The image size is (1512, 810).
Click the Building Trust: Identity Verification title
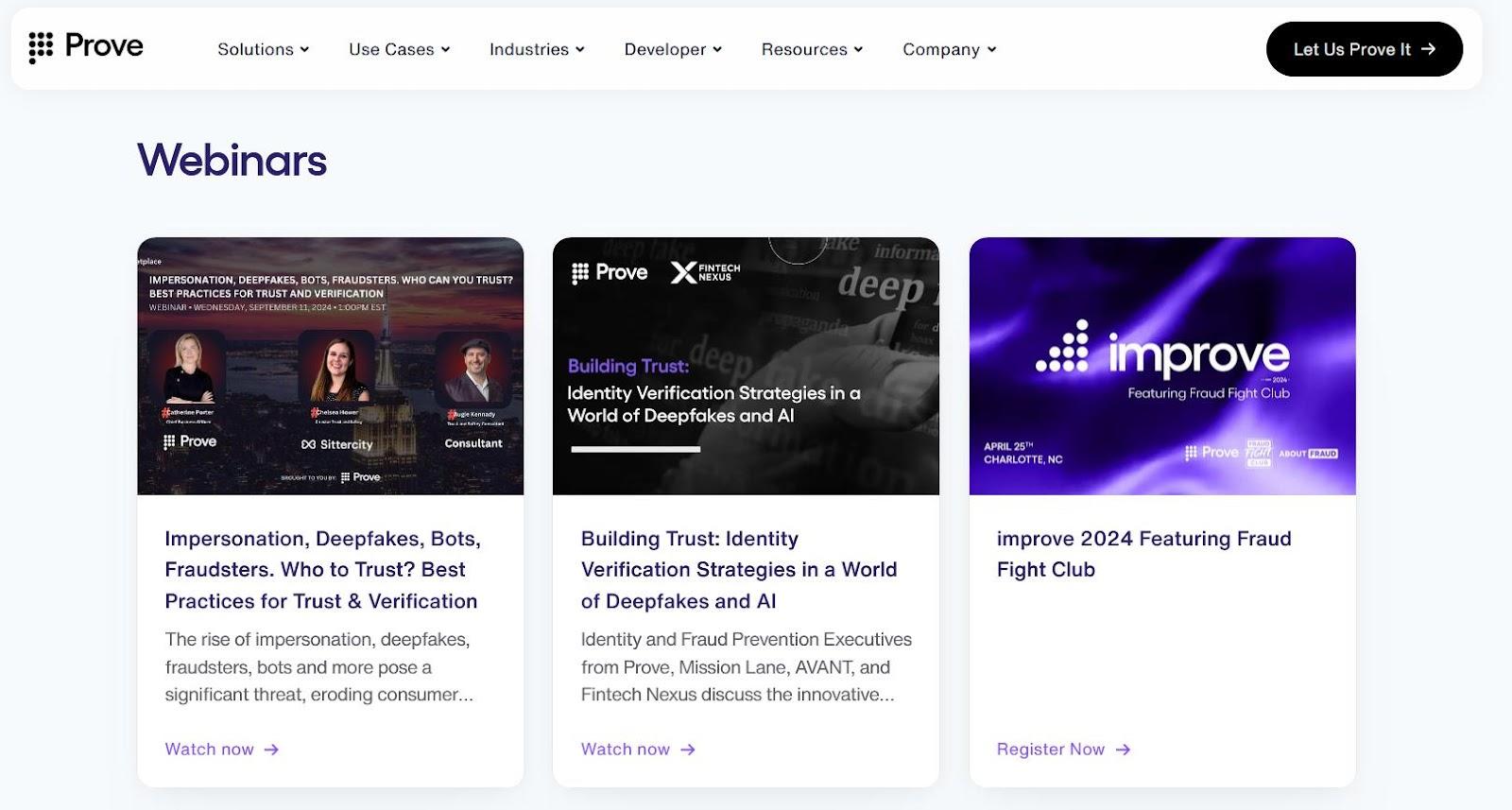click(x=739, y=570)
